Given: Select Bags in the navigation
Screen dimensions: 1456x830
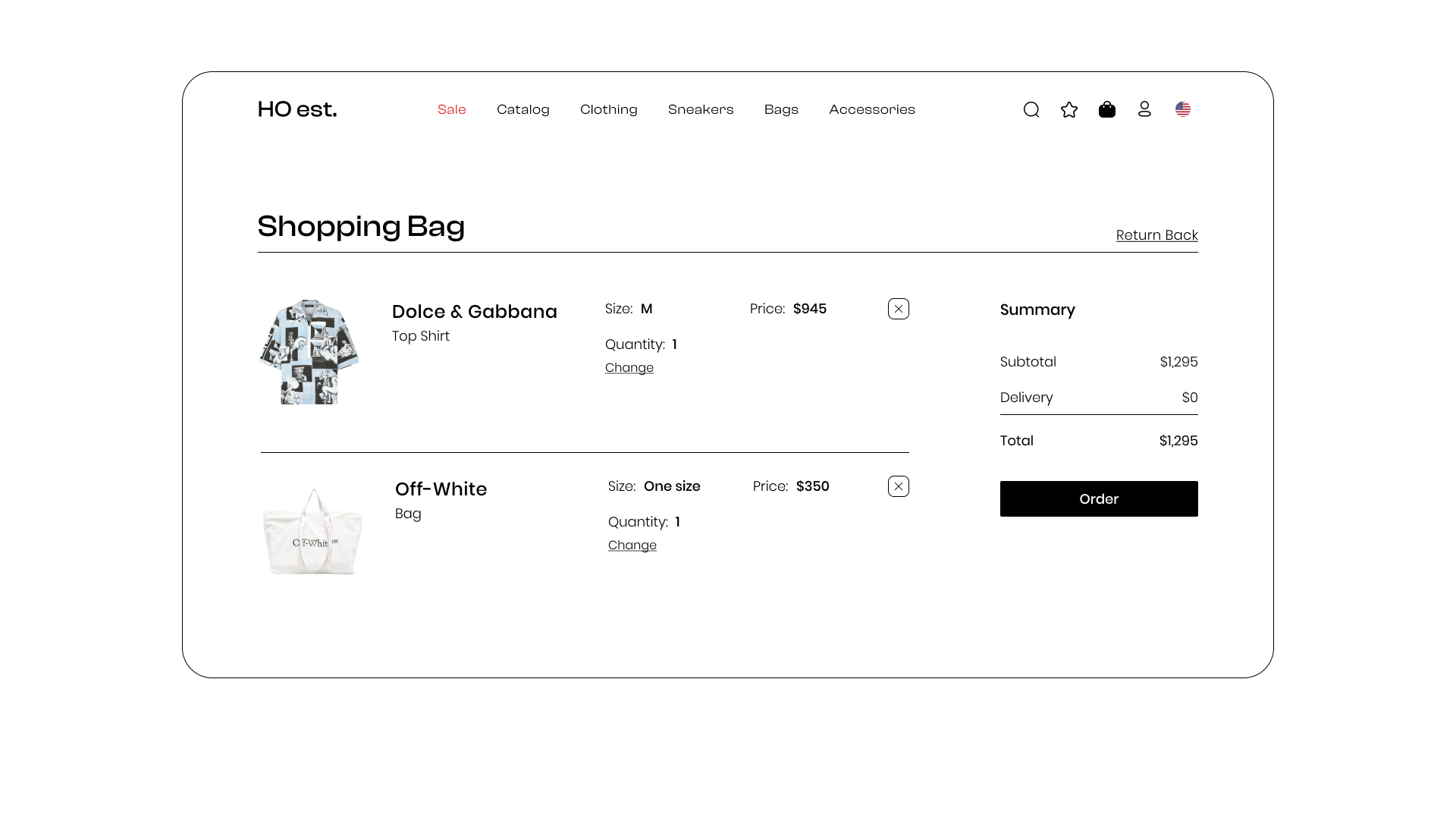Looking at the screenshot, I should 781,109.
